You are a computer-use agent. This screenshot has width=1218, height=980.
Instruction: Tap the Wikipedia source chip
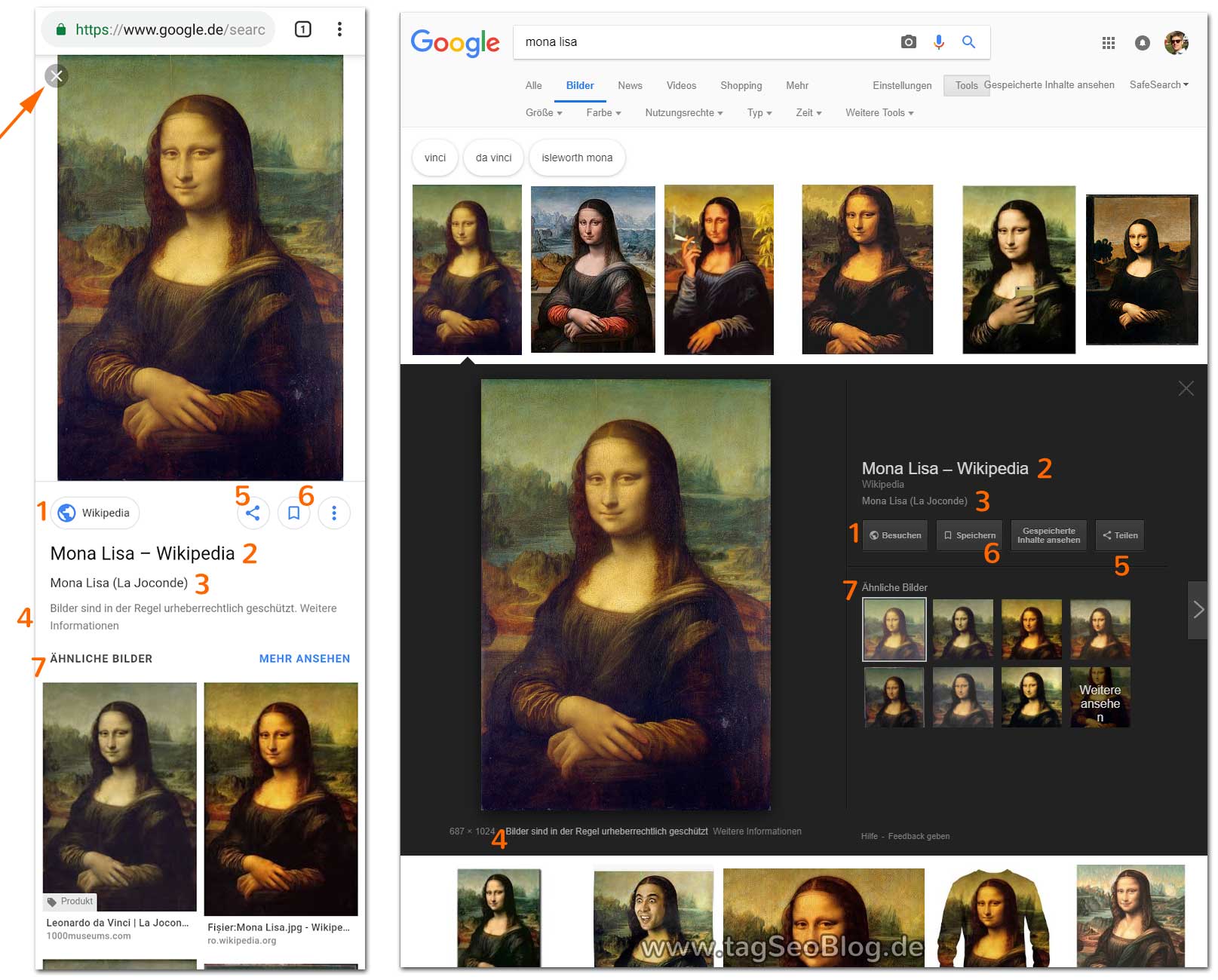pos(95,513)
